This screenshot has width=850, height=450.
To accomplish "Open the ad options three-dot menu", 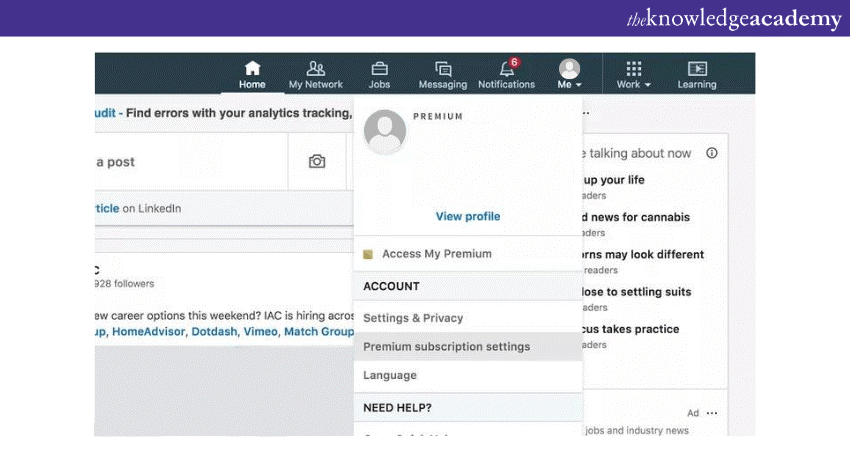I will coord(712,413).
